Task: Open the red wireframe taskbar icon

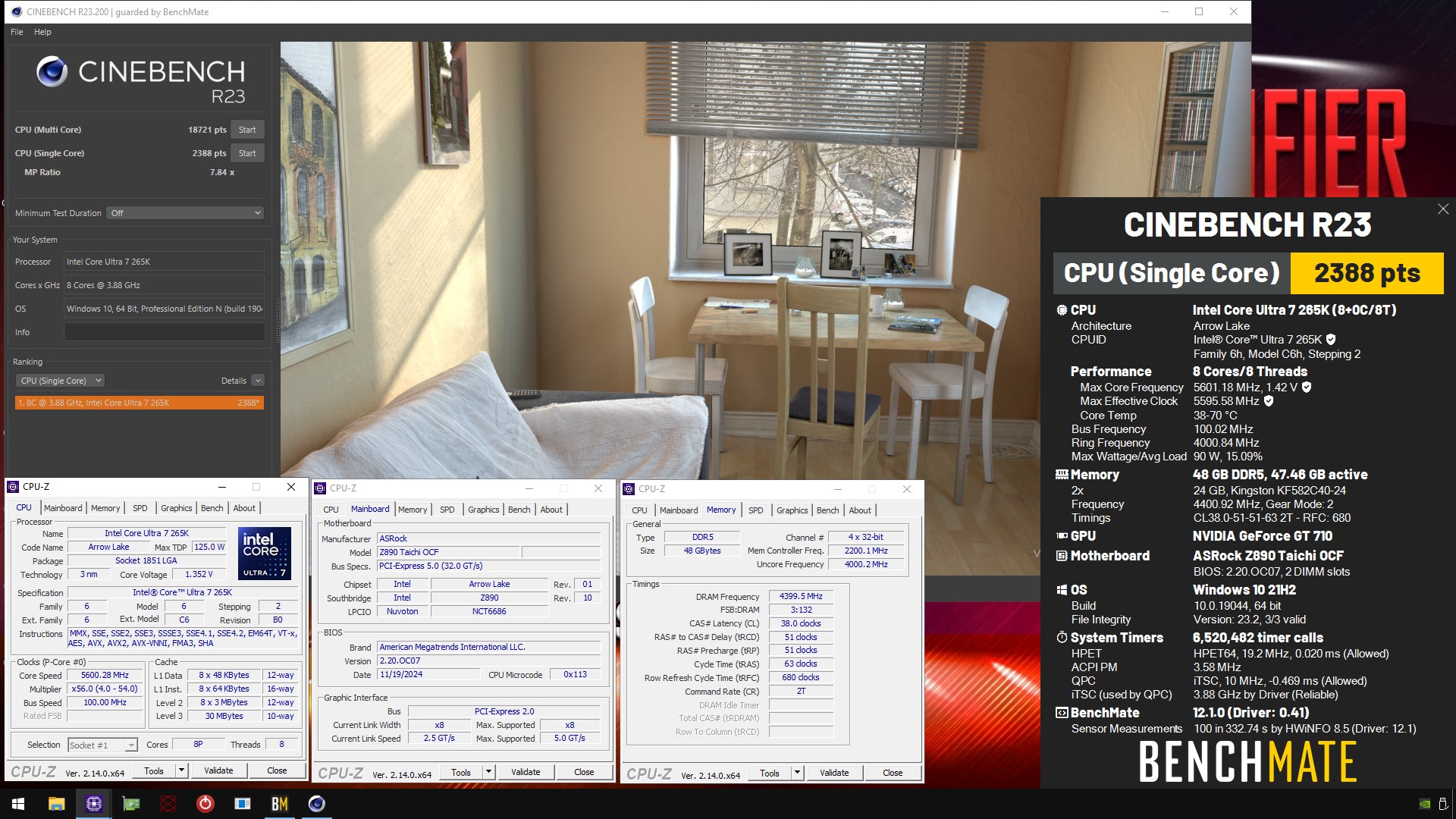Action: tap(168, 804)
